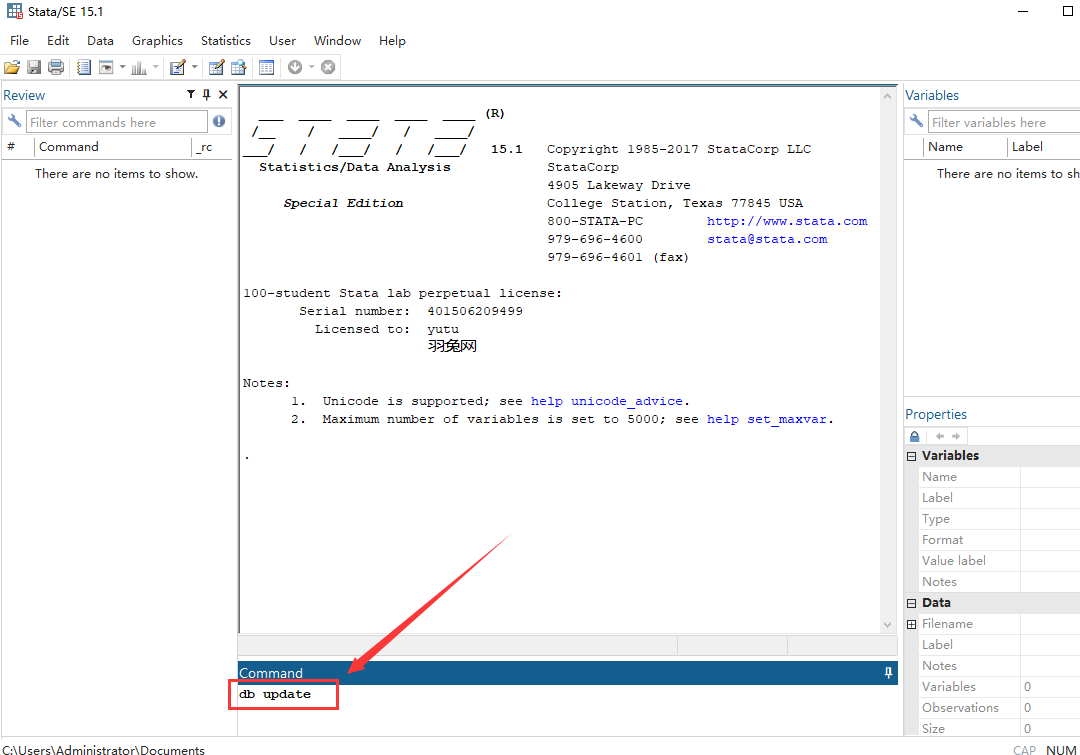Open the Data menu

[100, 41]
